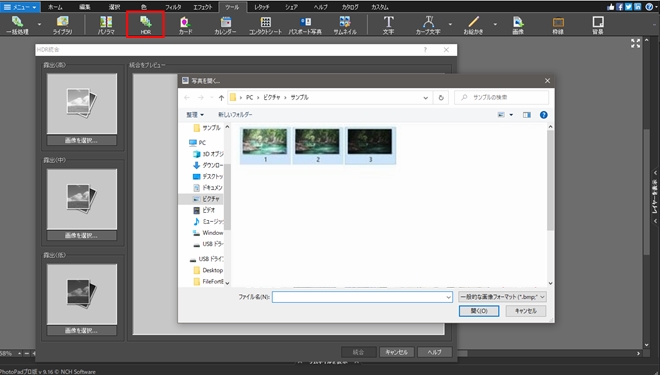The image size is (660, 375).
Task: Open the Frame (枠線) tool
Action: point(558,24)
